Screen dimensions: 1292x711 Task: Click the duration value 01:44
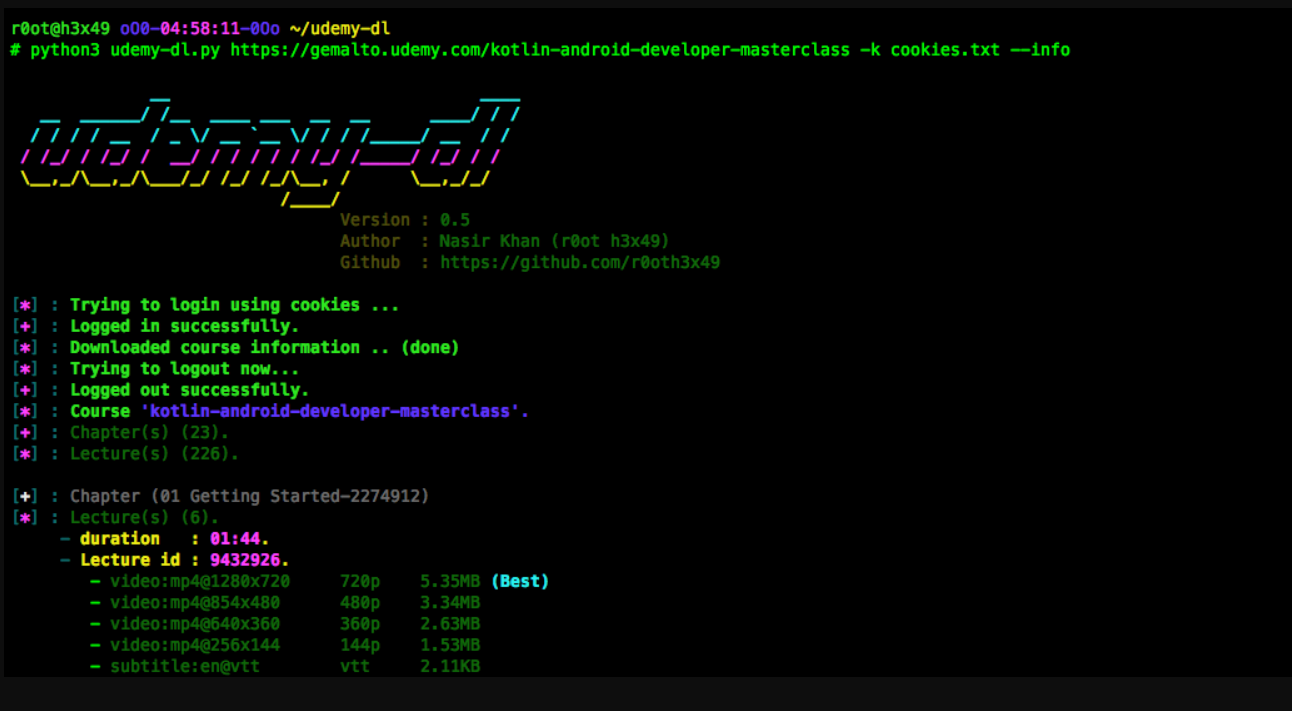click(x=238, y=539)
